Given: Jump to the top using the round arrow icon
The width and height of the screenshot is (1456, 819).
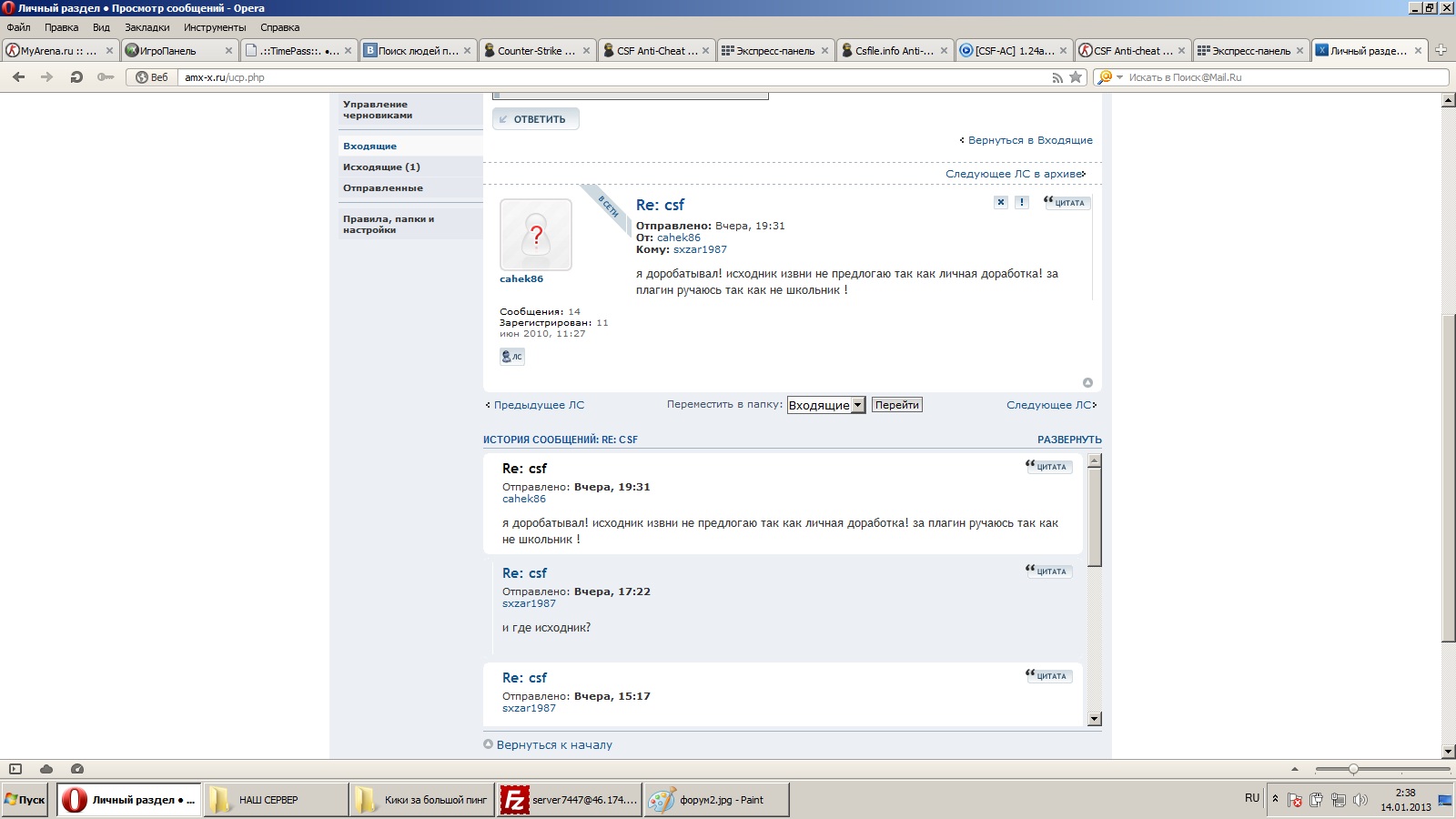Looking at the screenshot, I should click(1087, 383).
